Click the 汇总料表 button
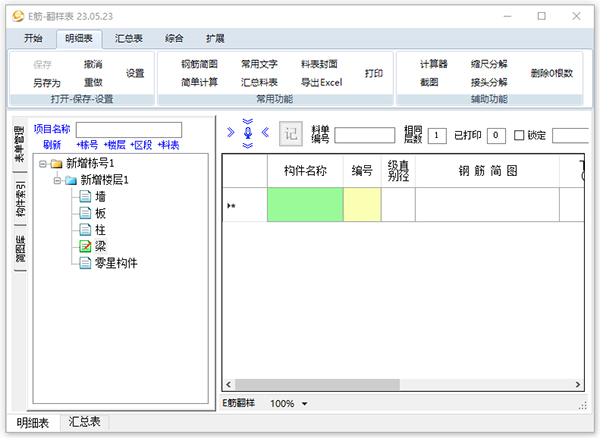The width and height of the screenshot is (600, 438). [x=259, y=83]
